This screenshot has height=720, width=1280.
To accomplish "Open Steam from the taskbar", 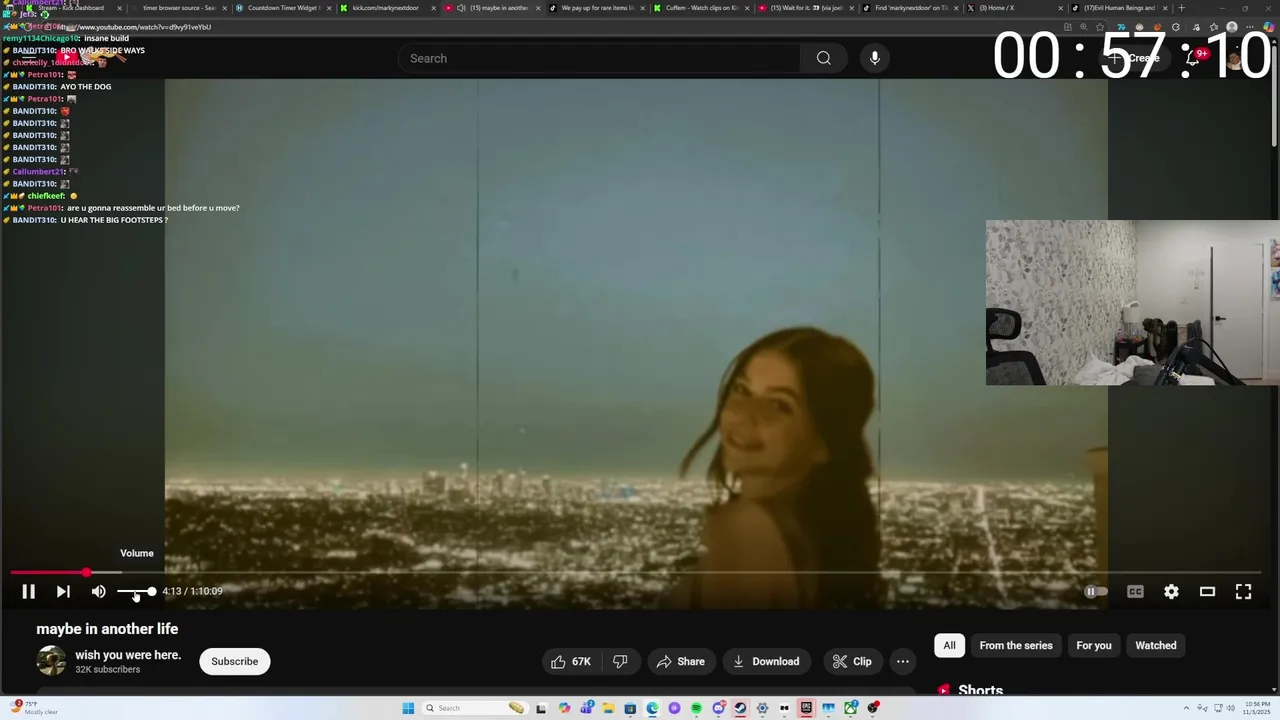I will 741,708.
